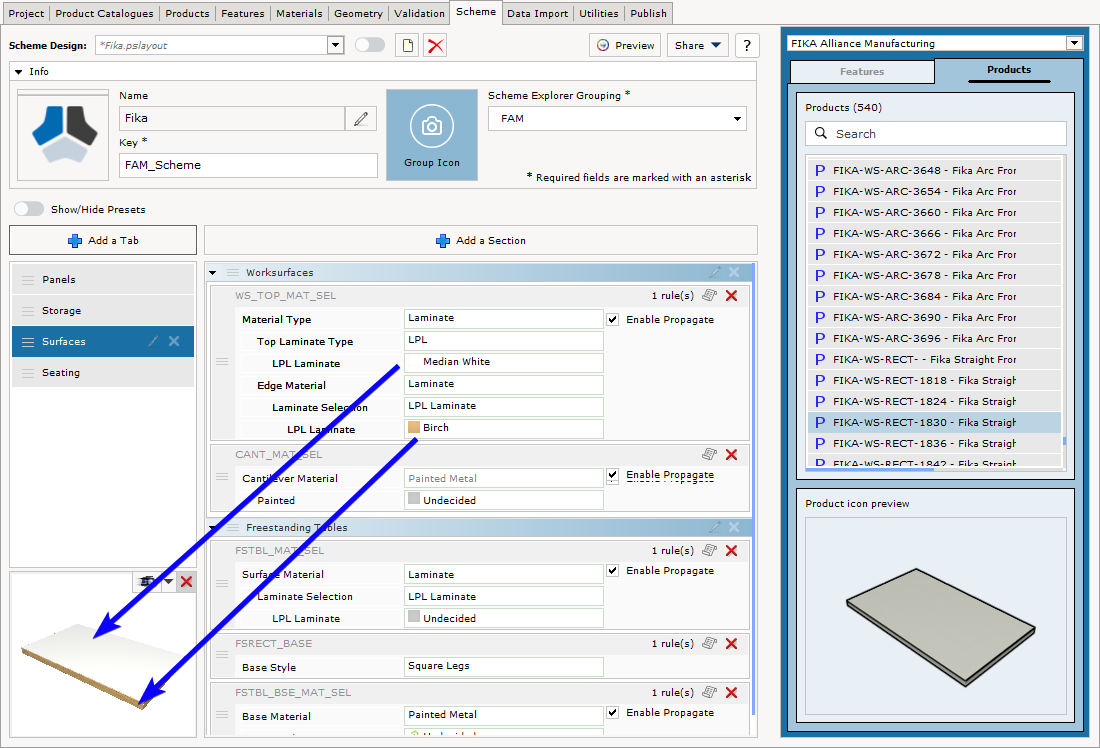Uncheck Enable Propagate for Cantilever Material
Image resolution: width=1100 pixels, height=748 pixels.
tap(612, 475)
